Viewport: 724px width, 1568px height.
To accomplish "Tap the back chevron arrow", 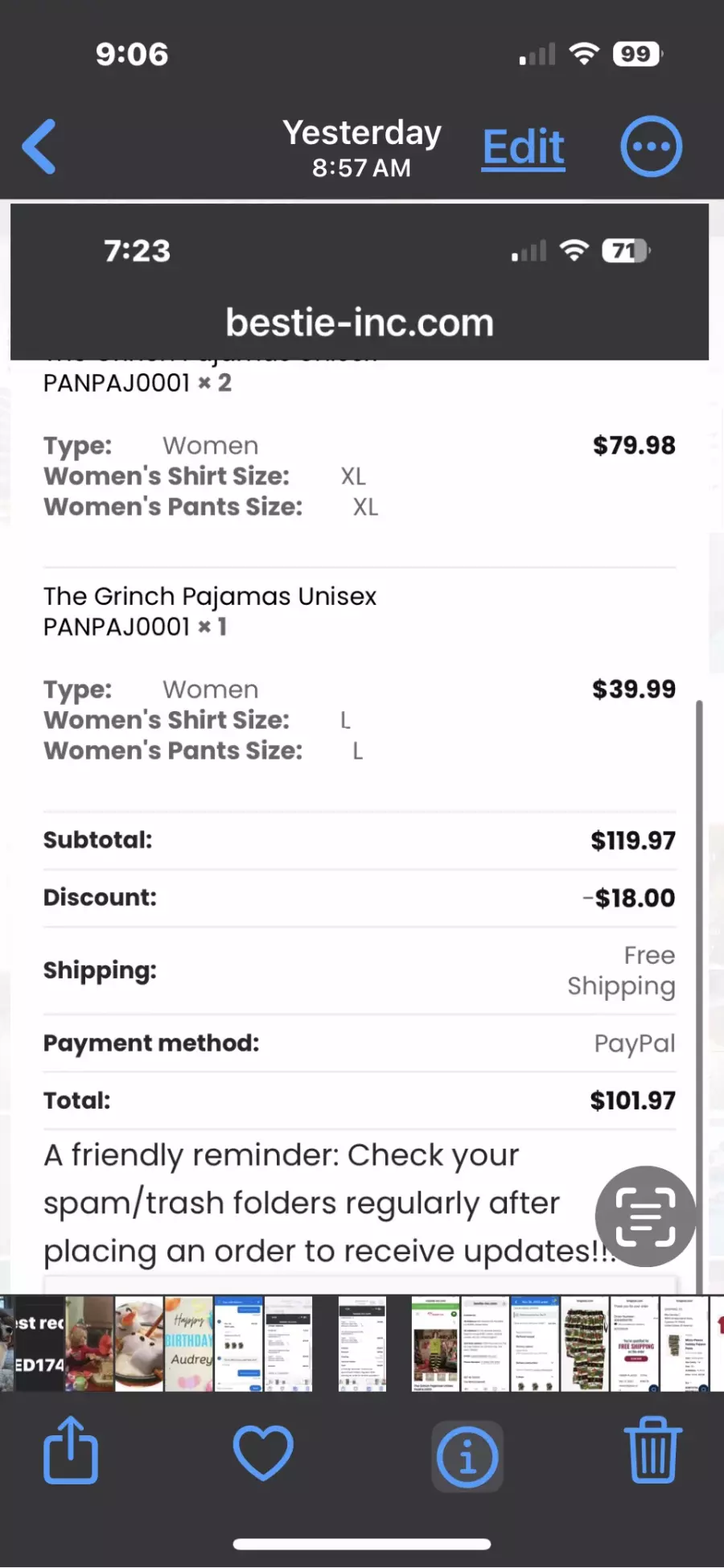I will (39, 147).
